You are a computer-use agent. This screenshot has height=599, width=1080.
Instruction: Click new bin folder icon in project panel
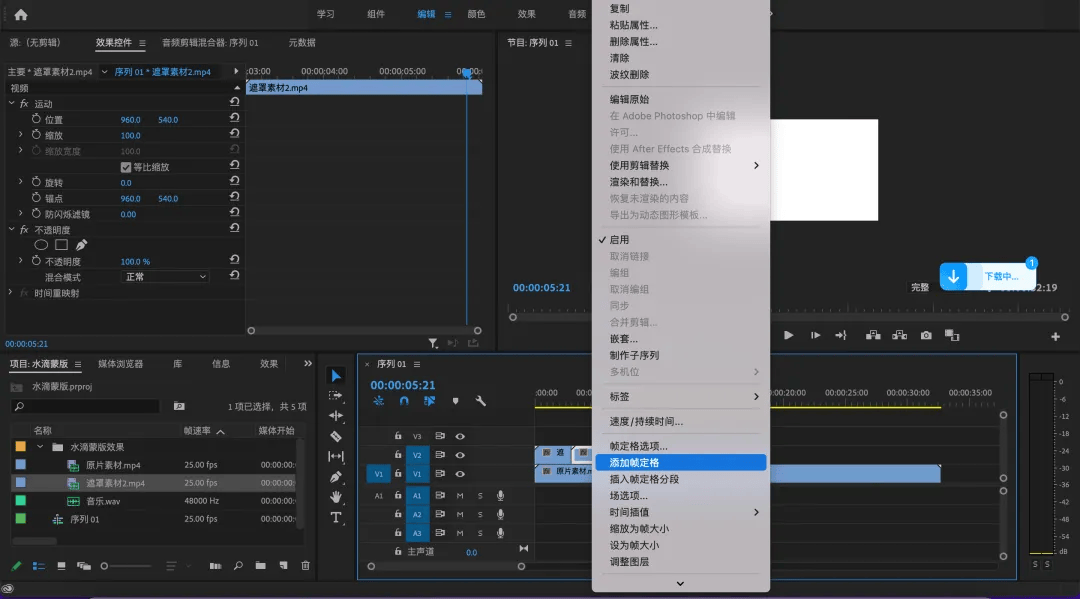260,566
